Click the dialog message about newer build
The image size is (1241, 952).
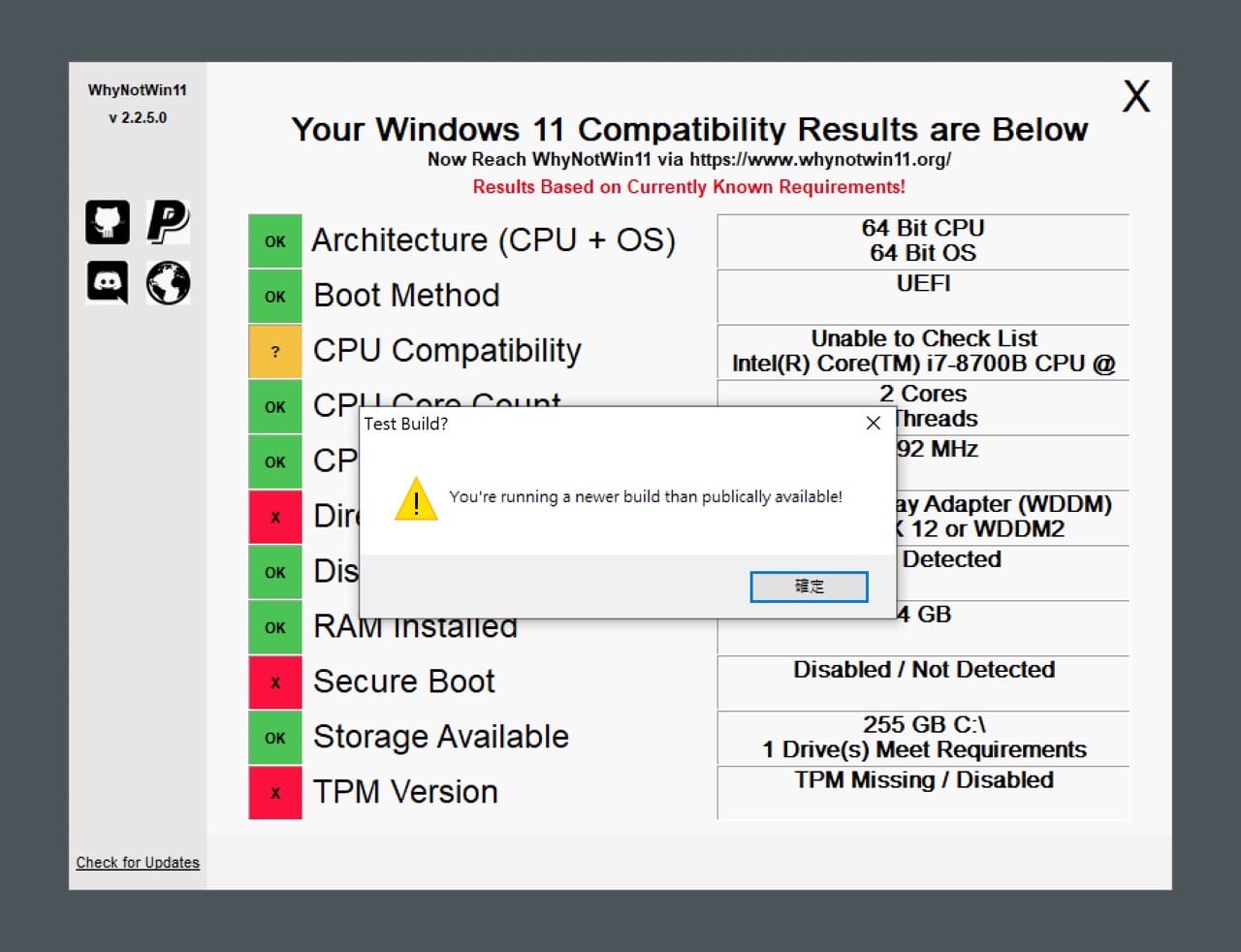646,496
